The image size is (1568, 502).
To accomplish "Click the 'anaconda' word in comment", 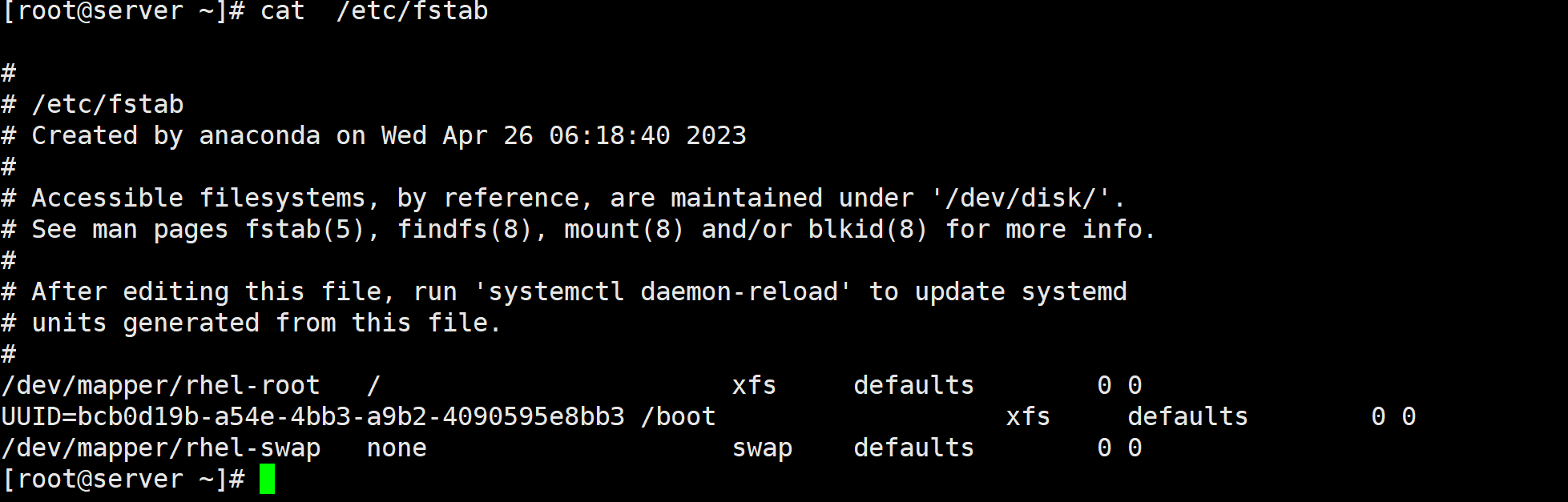I will point(260,135).
